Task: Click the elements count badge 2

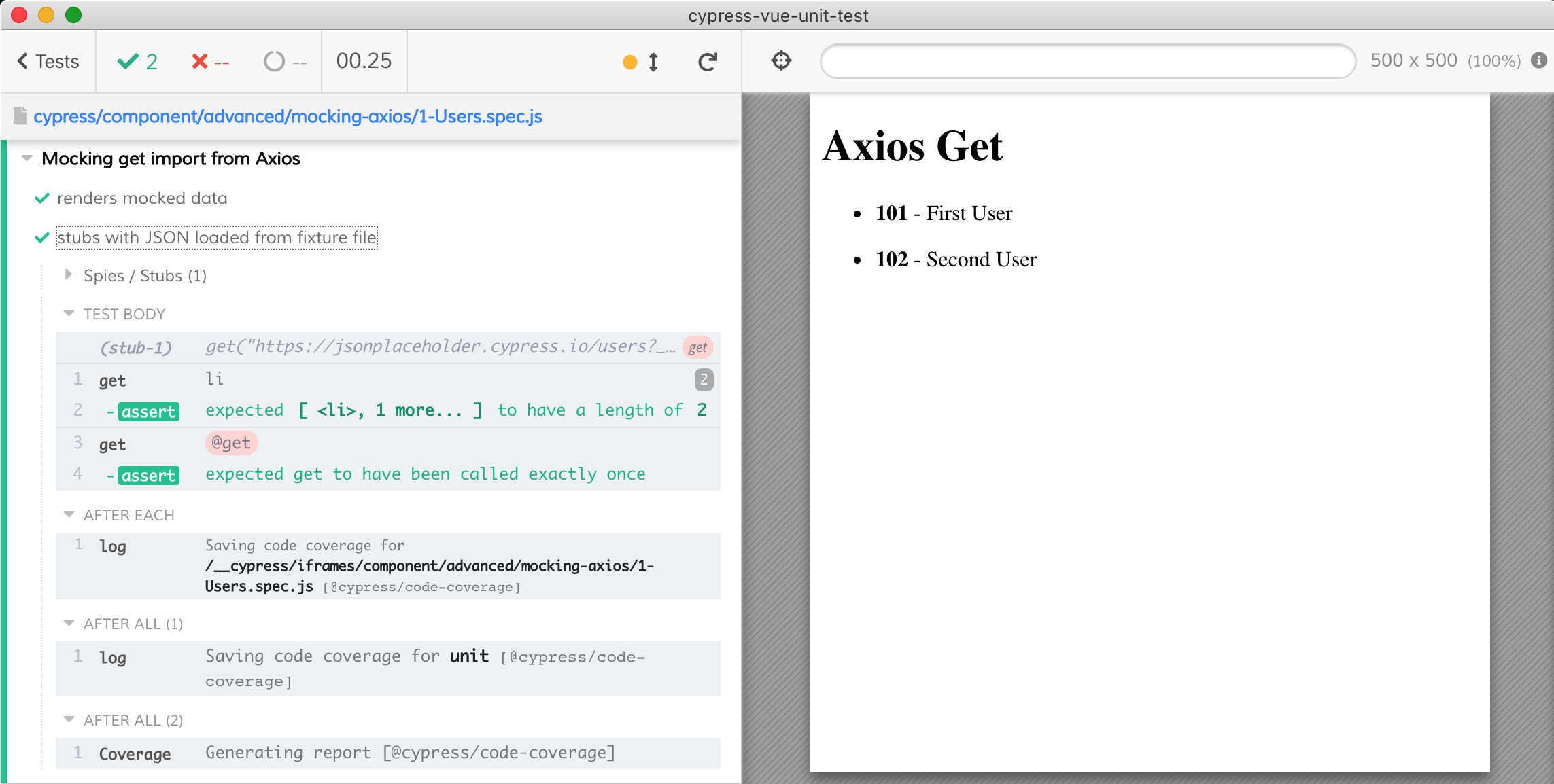Action: (x=704, y=379)
